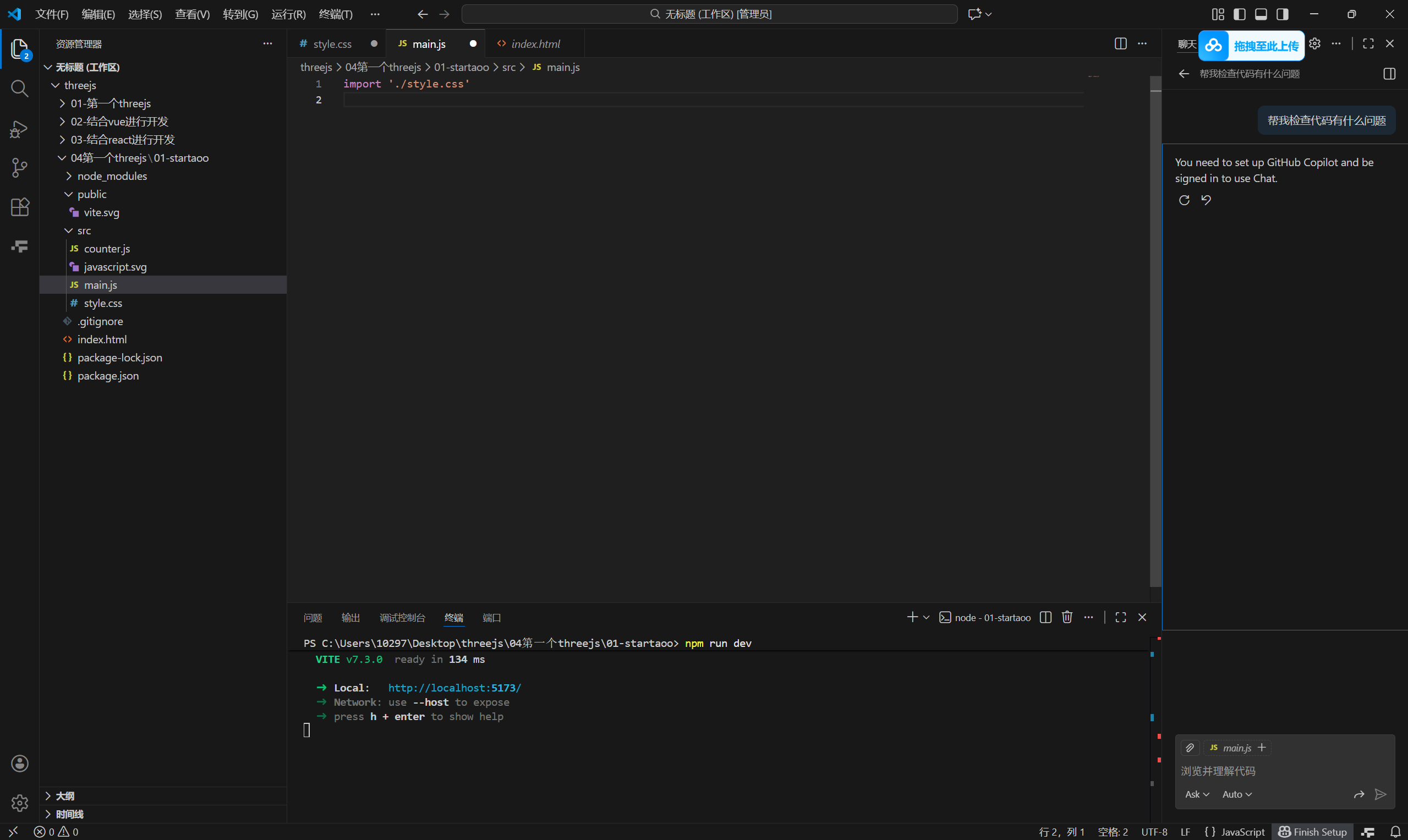Toggle bottom panel visibility in title bar
The width and height of the screenshot is (1408, 840).
(1261, 14)
